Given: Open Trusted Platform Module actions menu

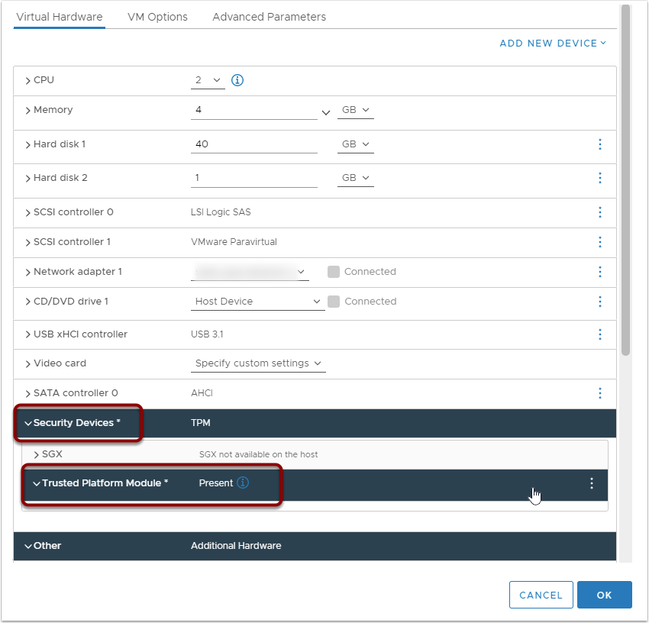Looking at the screenshot, I should [x=591, y=483].
